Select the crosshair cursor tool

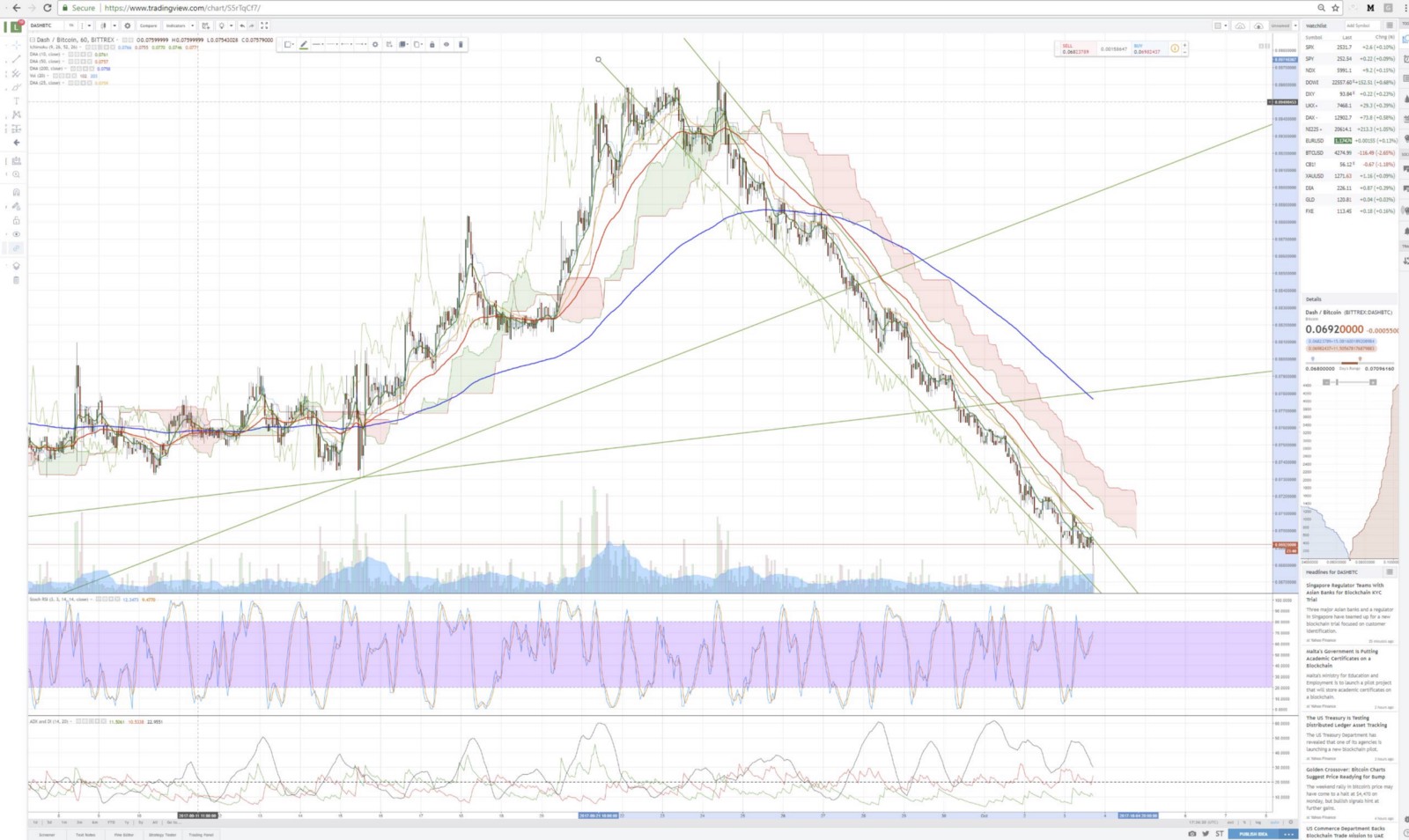pos(17,45)
